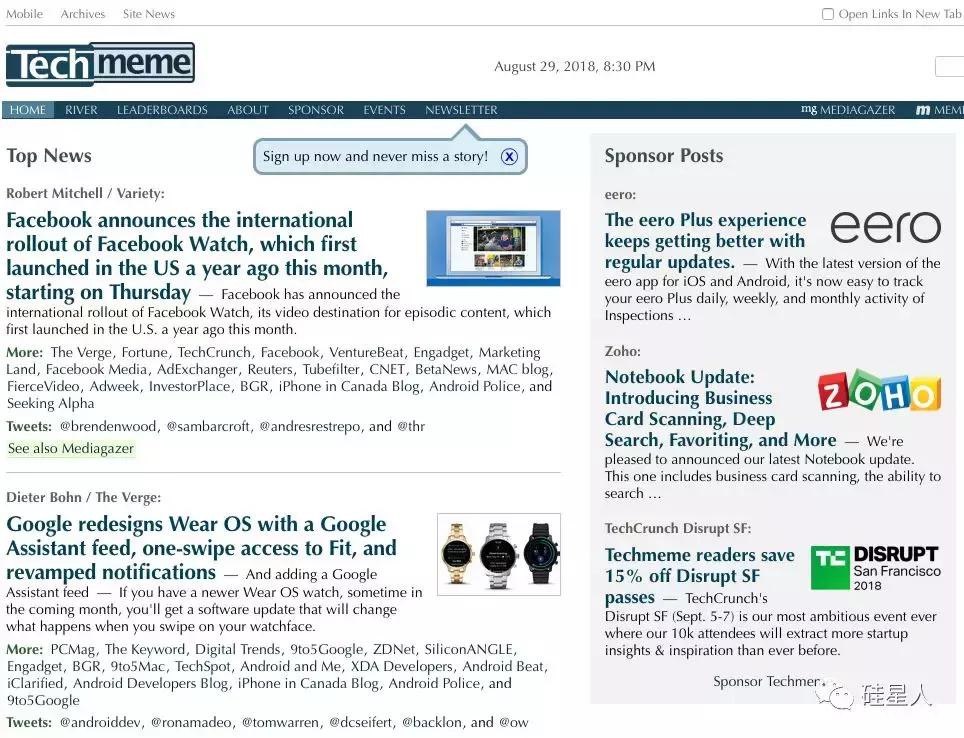The image size is (964, 738).
Task: Open the Leaderboards tab
Action: (x=162, y=110)
